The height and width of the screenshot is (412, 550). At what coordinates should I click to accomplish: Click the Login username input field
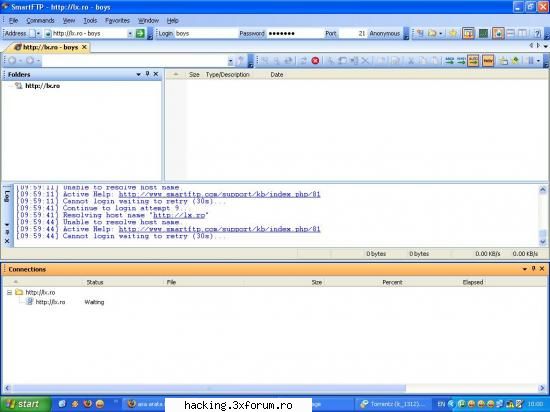tap(206, 33)
